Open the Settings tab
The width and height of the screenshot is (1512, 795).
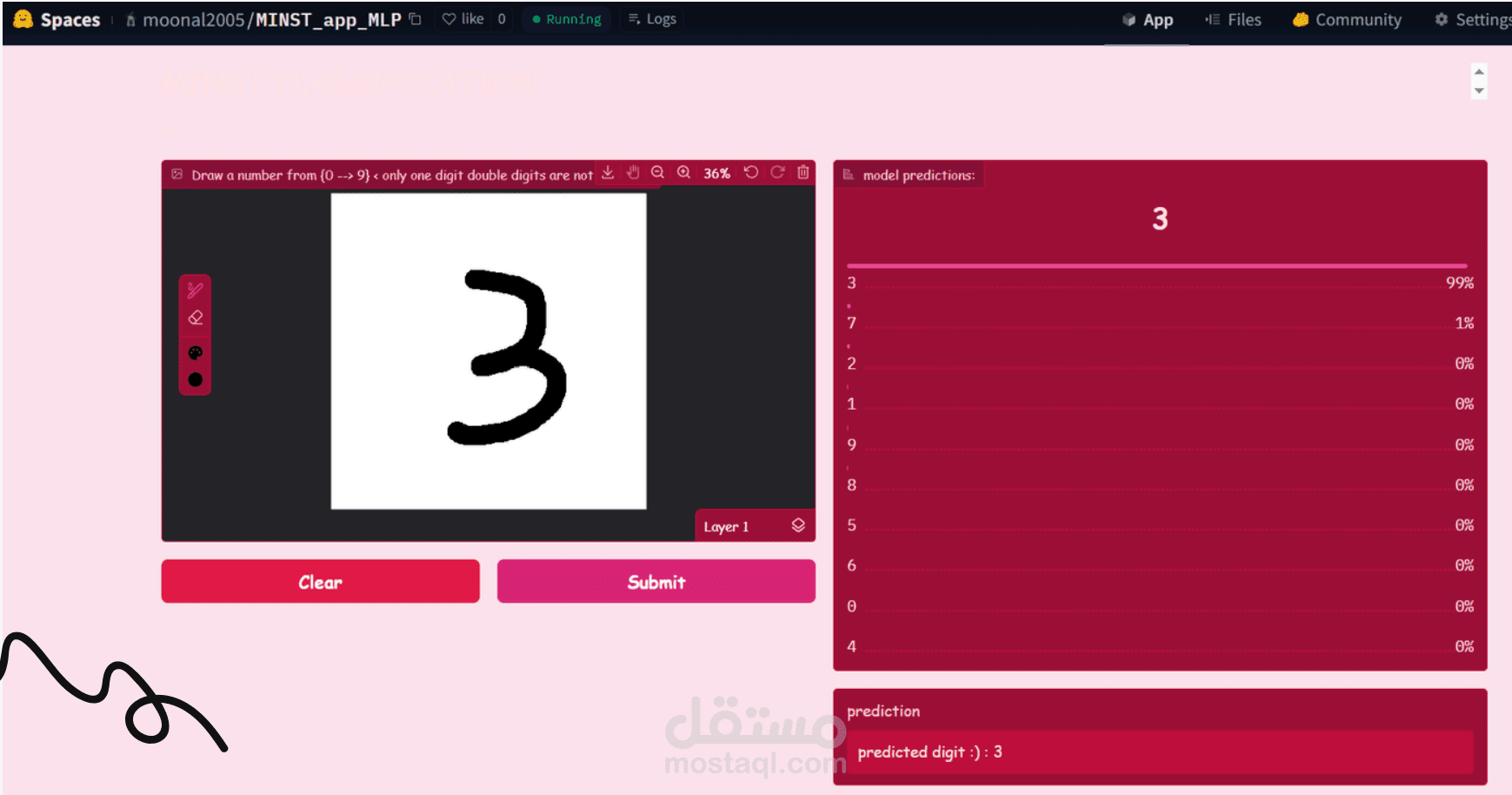pos(1473,20)
